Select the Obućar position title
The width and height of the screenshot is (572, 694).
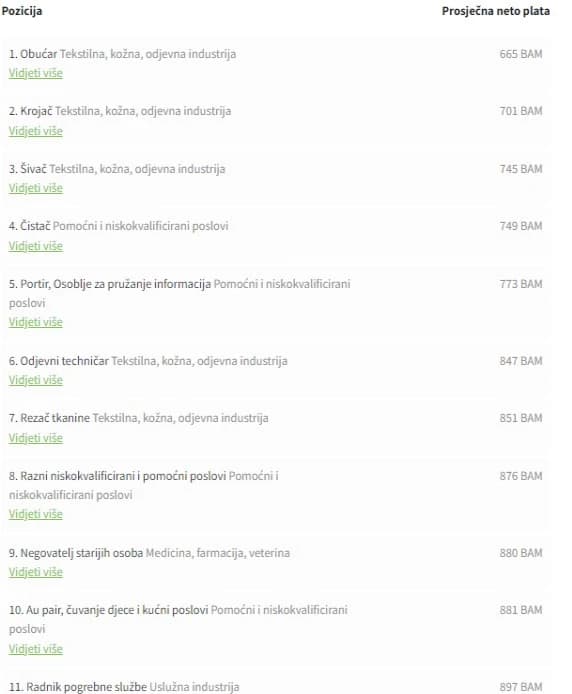coord(39,54)
